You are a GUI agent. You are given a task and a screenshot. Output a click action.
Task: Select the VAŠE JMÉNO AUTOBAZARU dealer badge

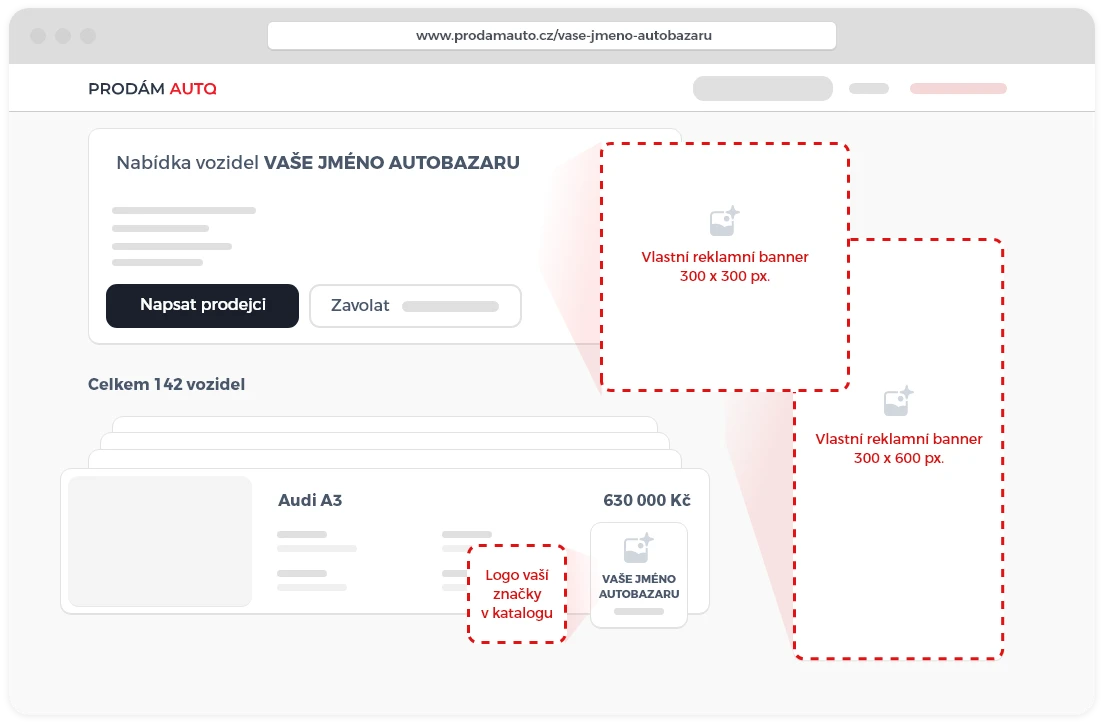click(639, 575)
